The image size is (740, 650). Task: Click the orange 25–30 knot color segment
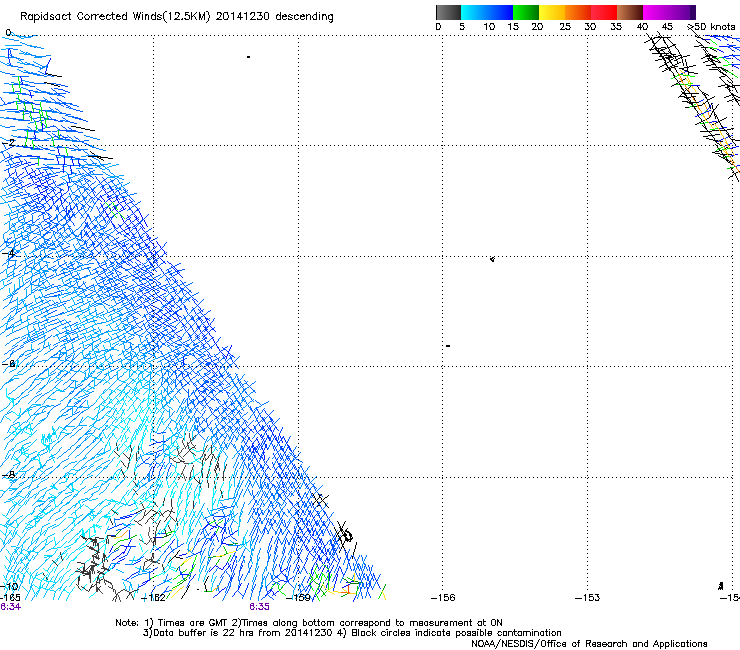[x=578, y=12]
